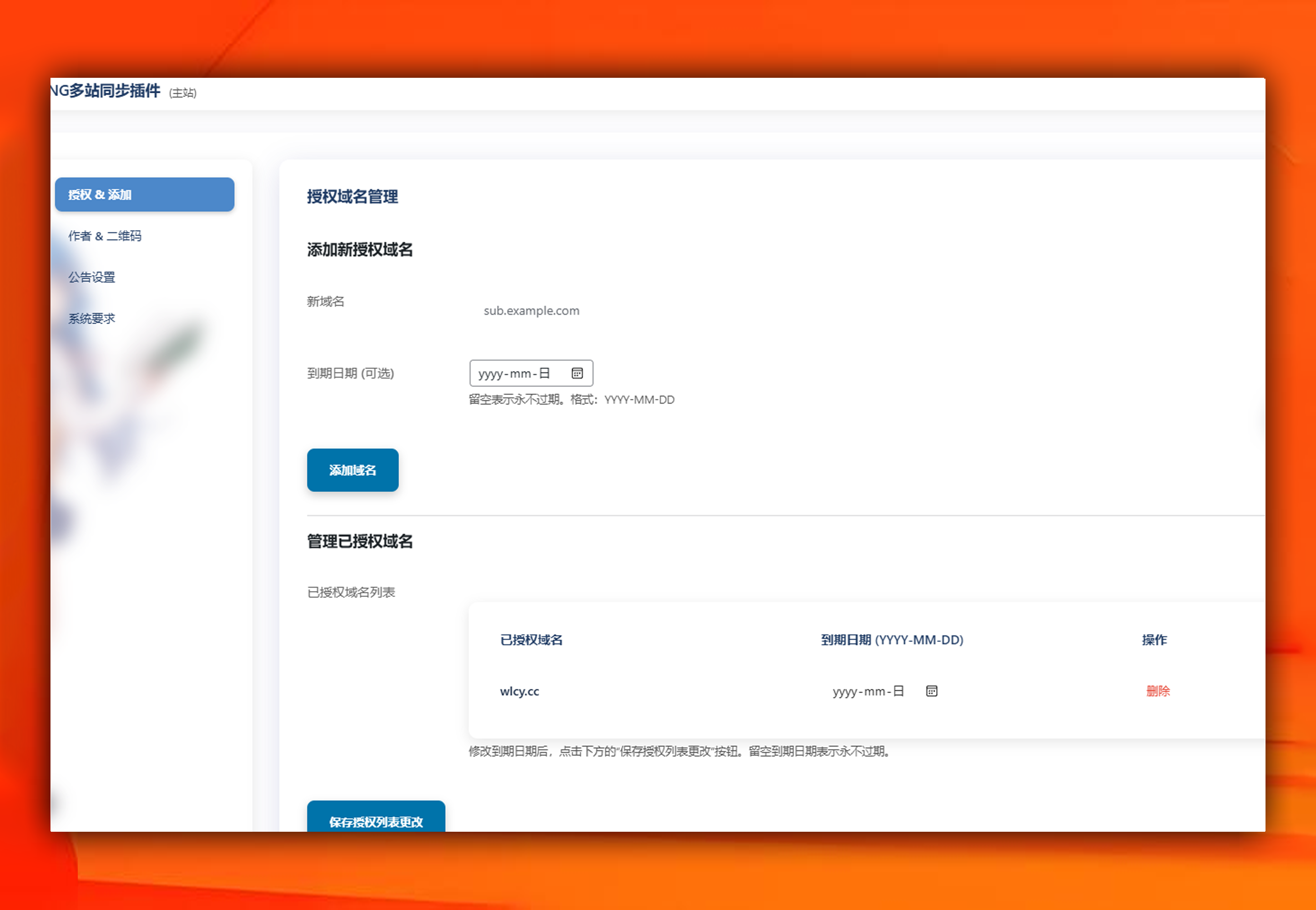This screenshot has height=910, width=1316.
Task: Open calendar picker in wlcy.cc row
Action: [931, 691]
